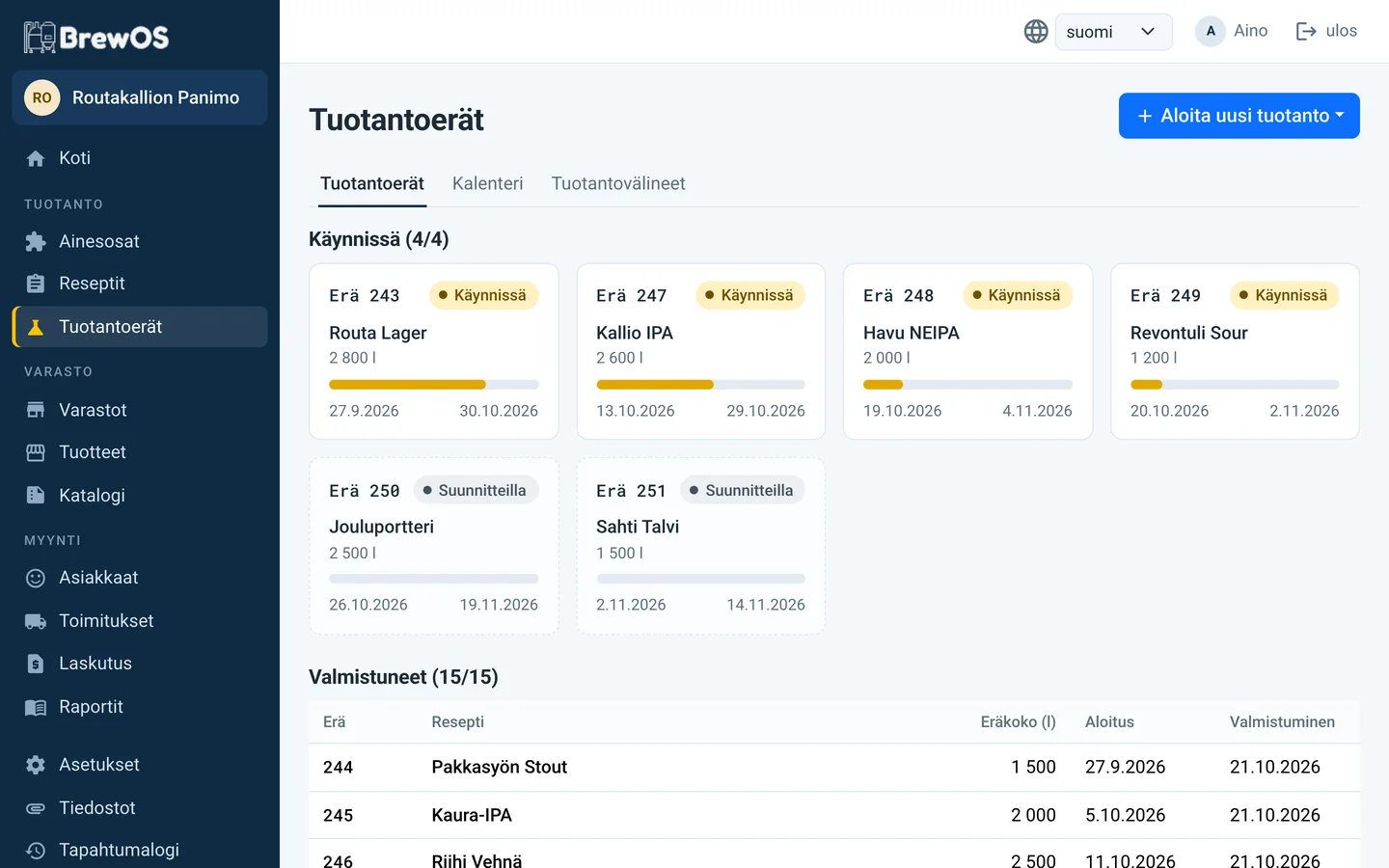Image resolution: width=1389 pixels, height=868 pixels.
Task: Open the Varastot store icon
Action: tap(36, 410)
